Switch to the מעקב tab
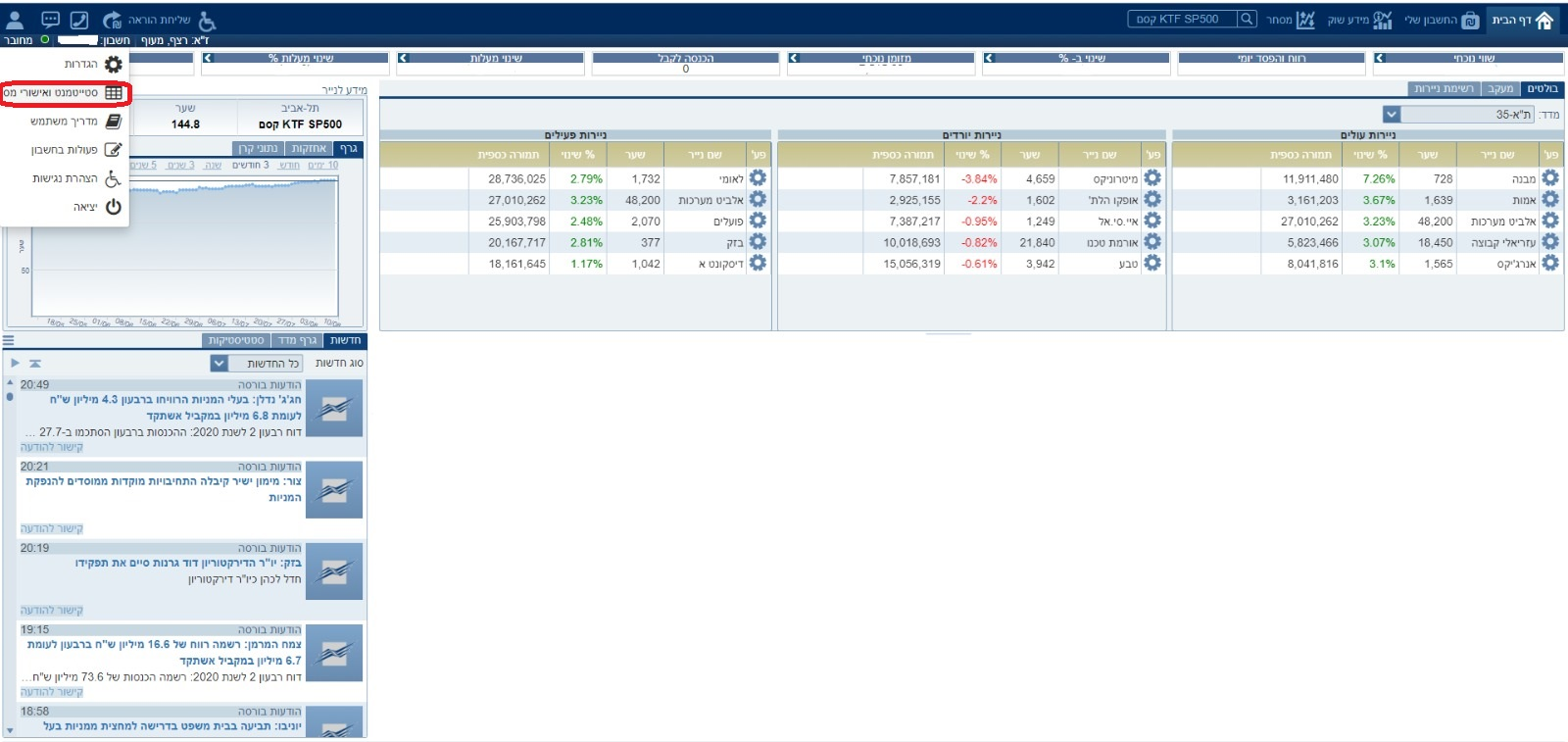 pyautogui.click(x=1499, y=89)
